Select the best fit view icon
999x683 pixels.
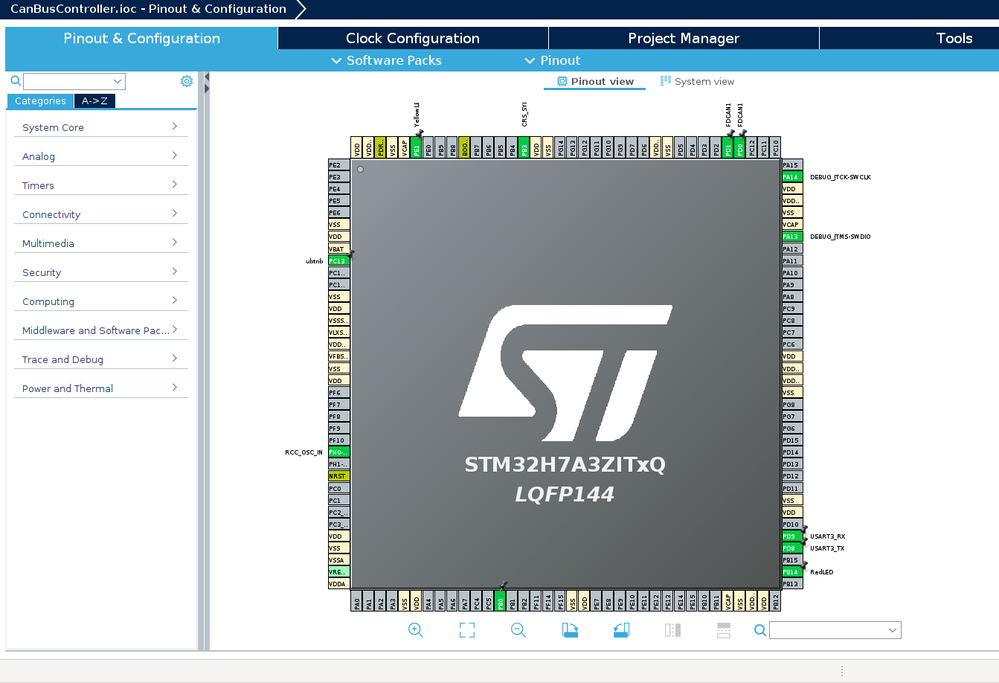[466, 630]
